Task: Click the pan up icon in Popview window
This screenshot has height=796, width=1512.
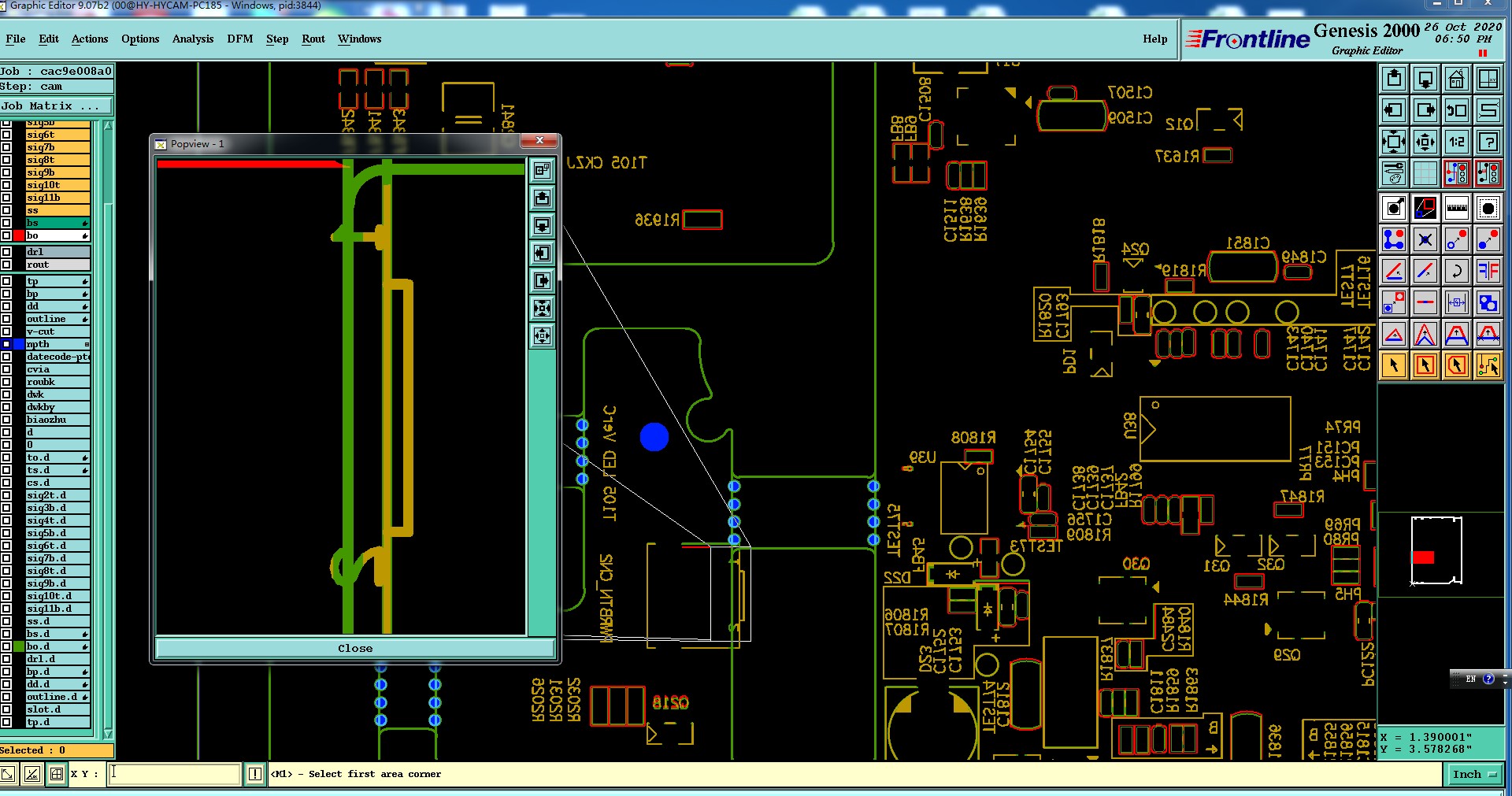Action: [542, 198]
